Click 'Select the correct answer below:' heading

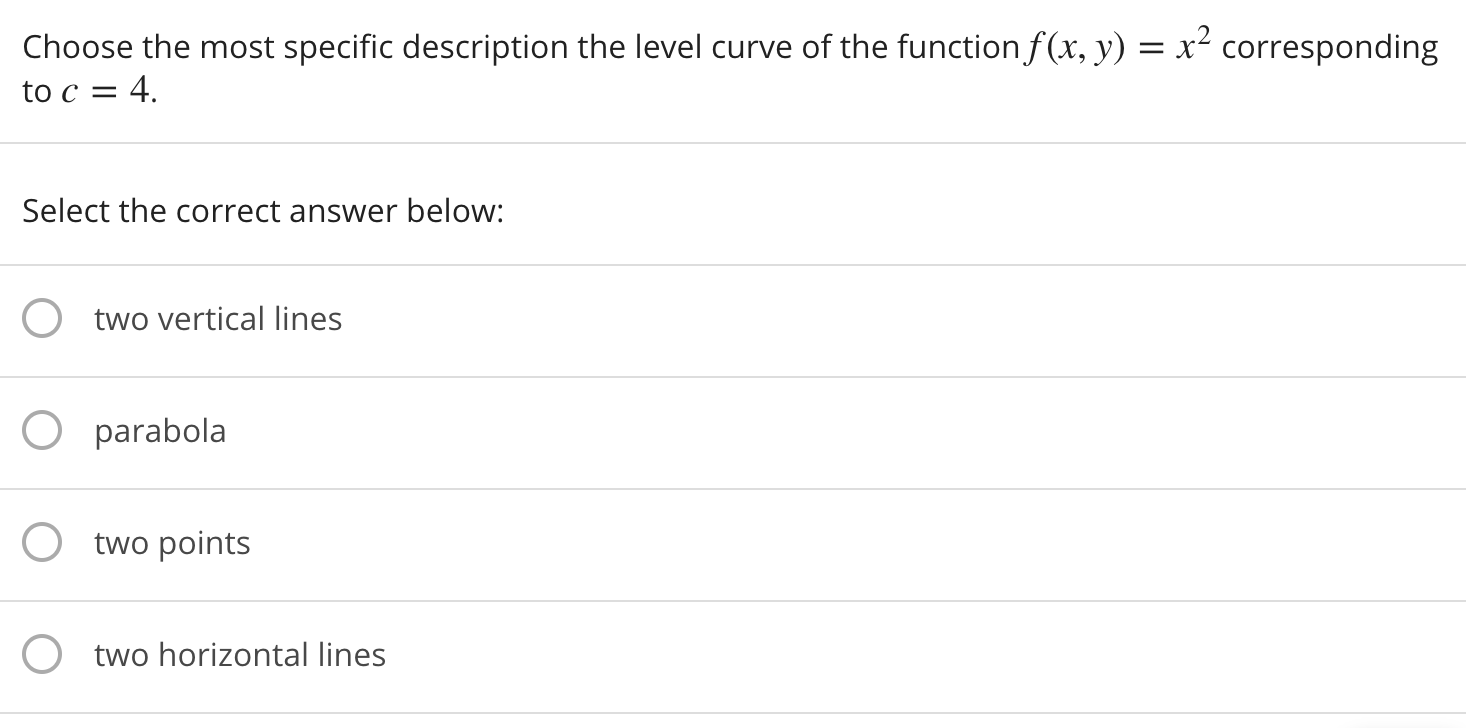pos(262,210)
